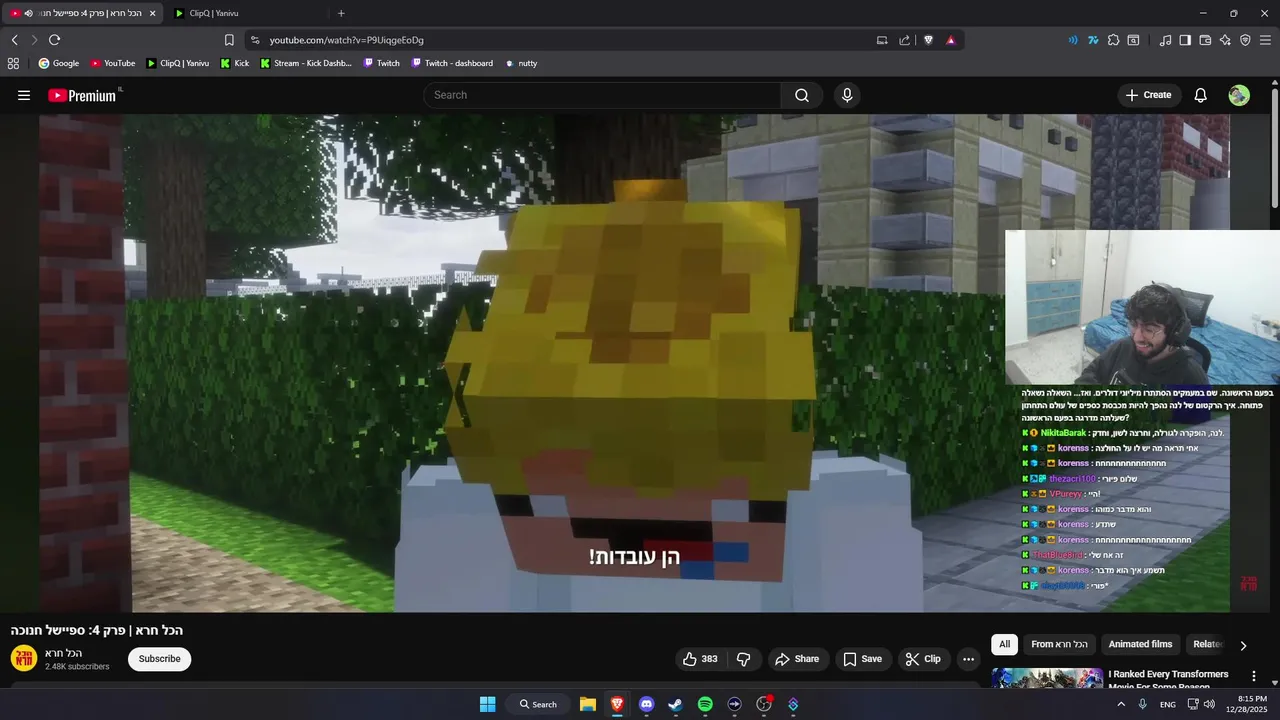Open OBS Studio from the taskbar
Viewport: 1280px width, 720px height.
click(x=764, y=704)
